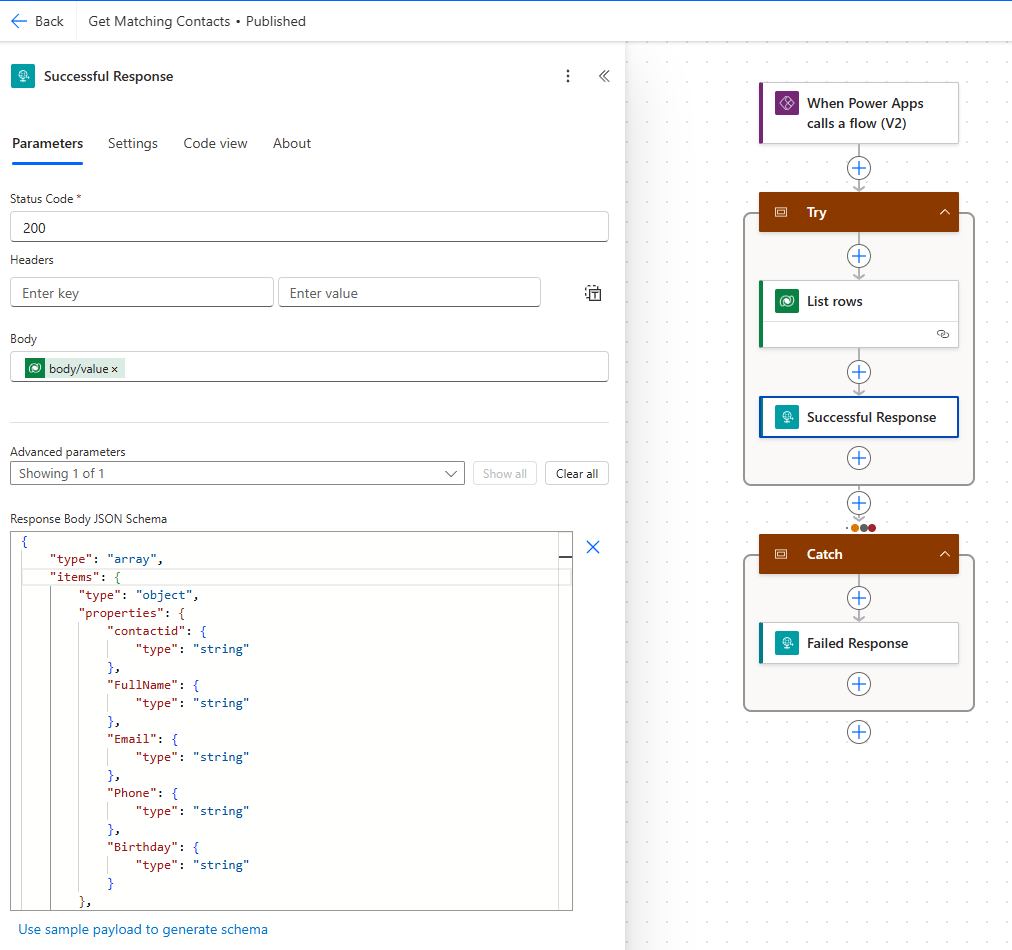This screenshot has height=950, width=1012.
Task: Collapse the Catch scope
Action: coord(943,554)
